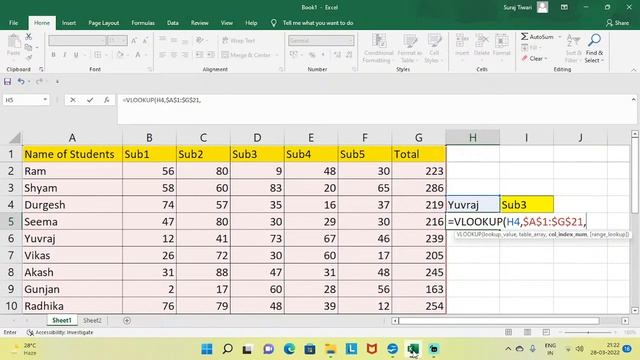Click the Accessibility Investigate status icon

tap(30, 333)
